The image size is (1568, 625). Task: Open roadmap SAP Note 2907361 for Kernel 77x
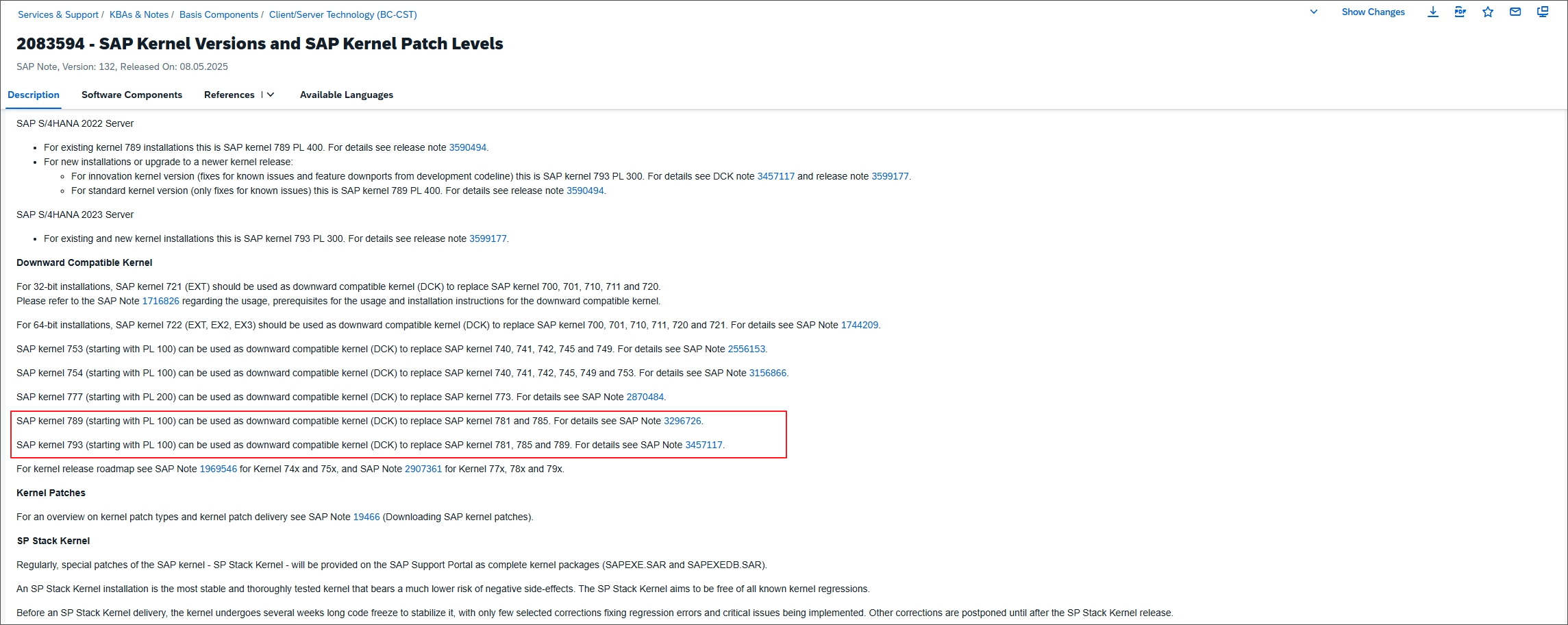(423, 469)
